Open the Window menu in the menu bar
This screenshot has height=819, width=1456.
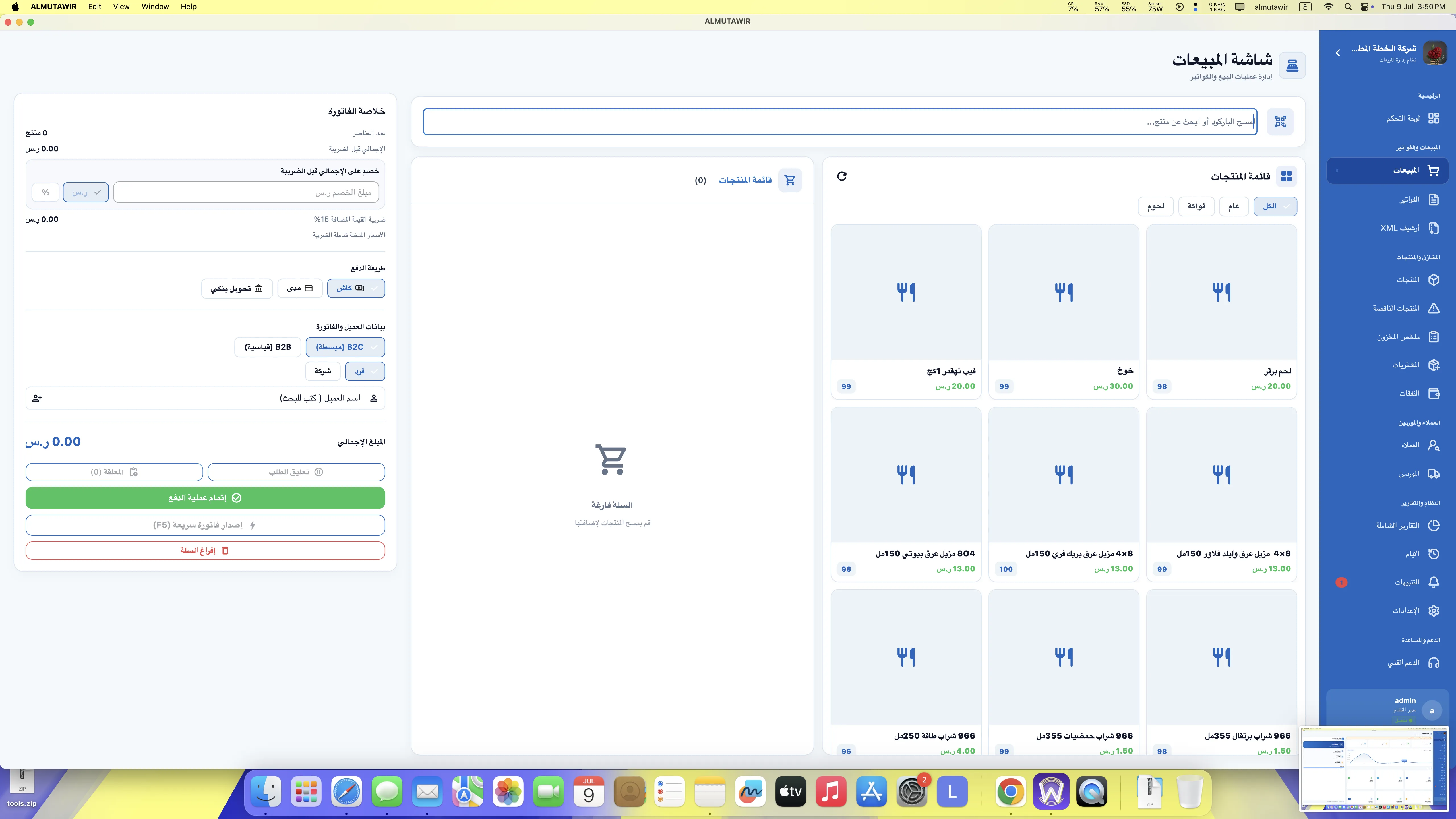pyautogui.click(x=155, y=7)
